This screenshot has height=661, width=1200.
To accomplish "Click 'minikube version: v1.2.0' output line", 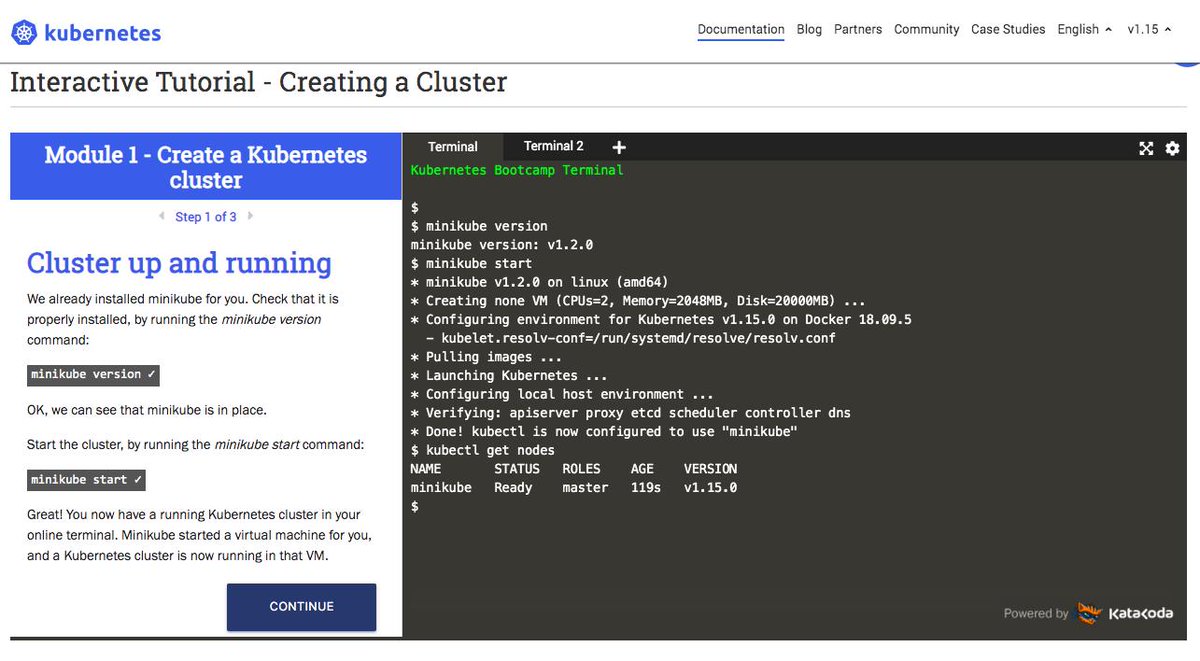I will (x=502, y=244).
